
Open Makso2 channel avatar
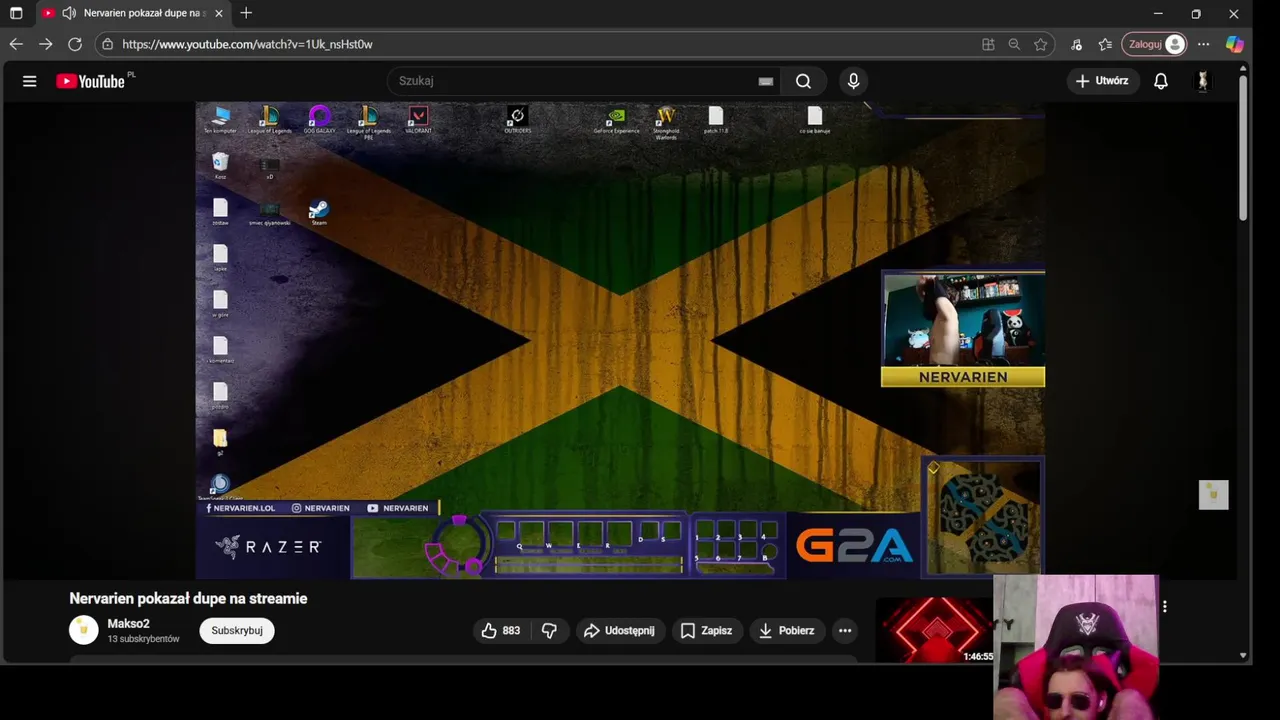click(84, 630)
